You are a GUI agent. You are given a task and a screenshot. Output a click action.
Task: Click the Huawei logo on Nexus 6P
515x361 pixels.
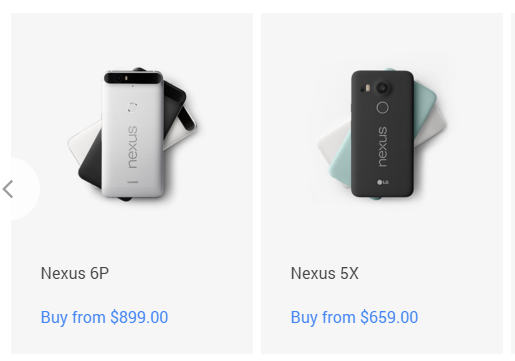(132, 182)
